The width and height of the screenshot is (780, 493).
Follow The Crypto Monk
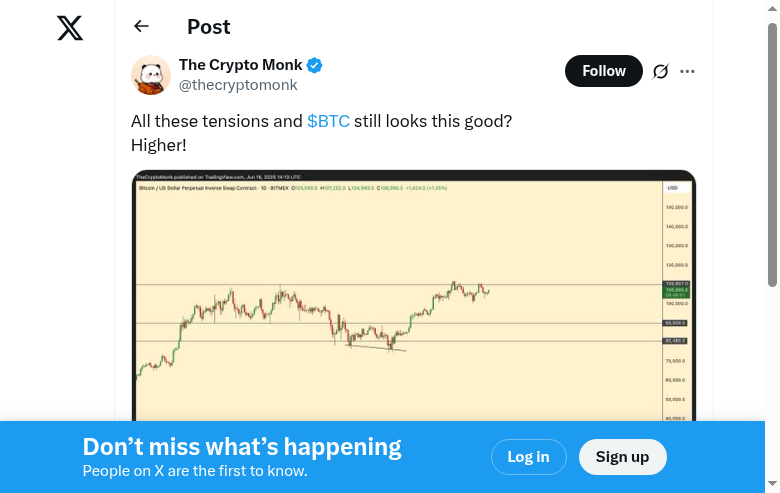coord(603,71)
